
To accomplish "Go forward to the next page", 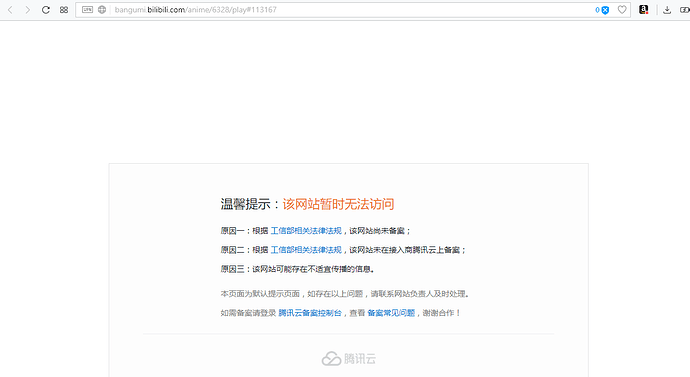I will click(x=28, y=10).
